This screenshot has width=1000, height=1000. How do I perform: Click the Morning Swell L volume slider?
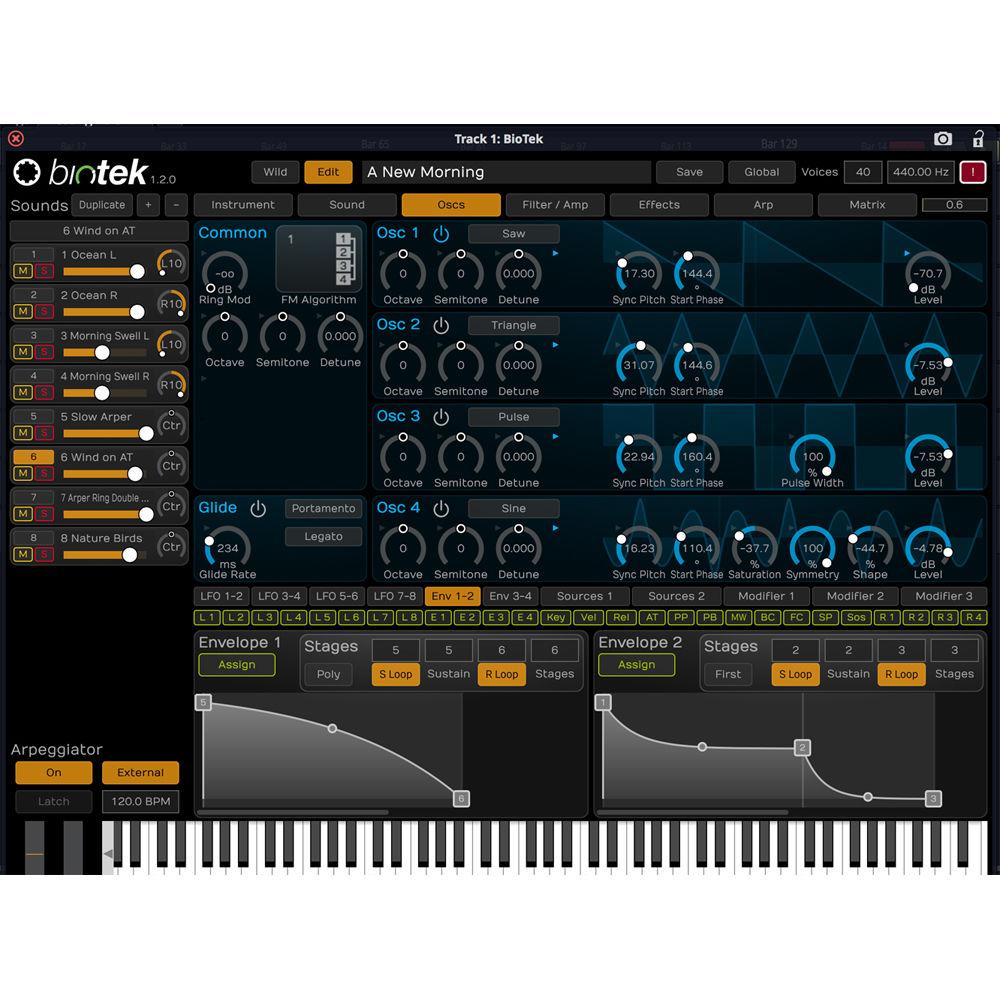(x=102, y=352)
